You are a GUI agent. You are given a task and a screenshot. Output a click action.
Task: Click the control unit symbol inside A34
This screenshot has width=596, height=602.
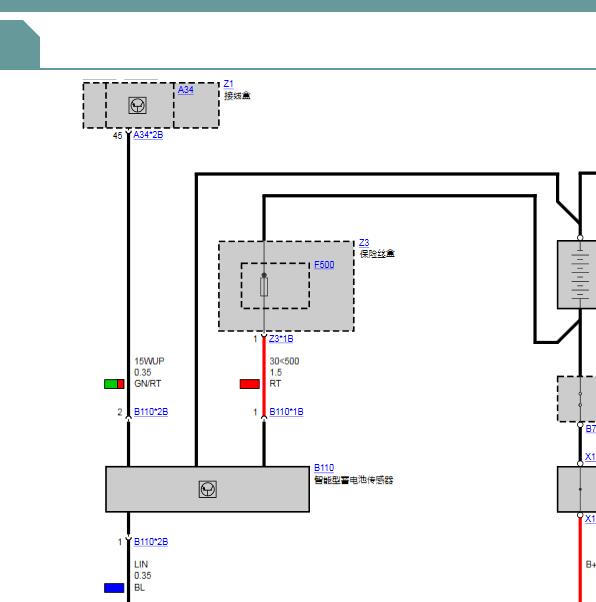137,105
